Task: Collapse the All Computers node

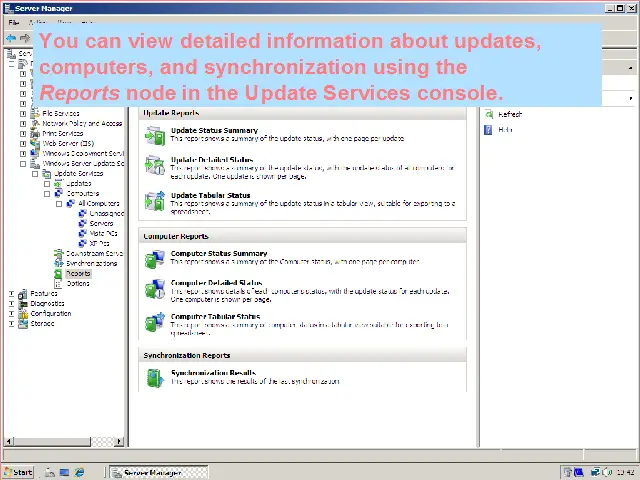Action: 59,204
